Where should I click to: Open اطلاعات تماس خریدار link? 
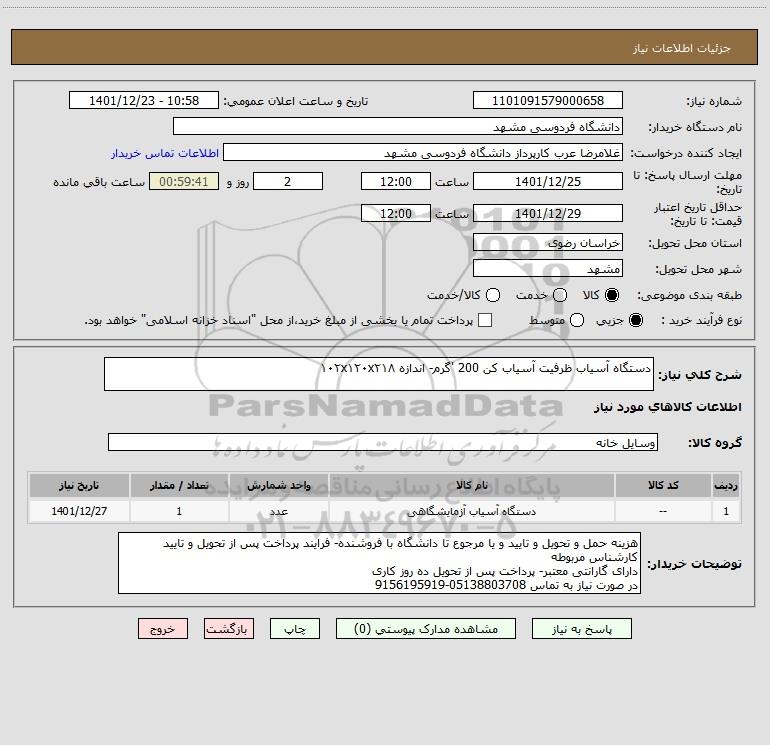click(x=165, y=153)
